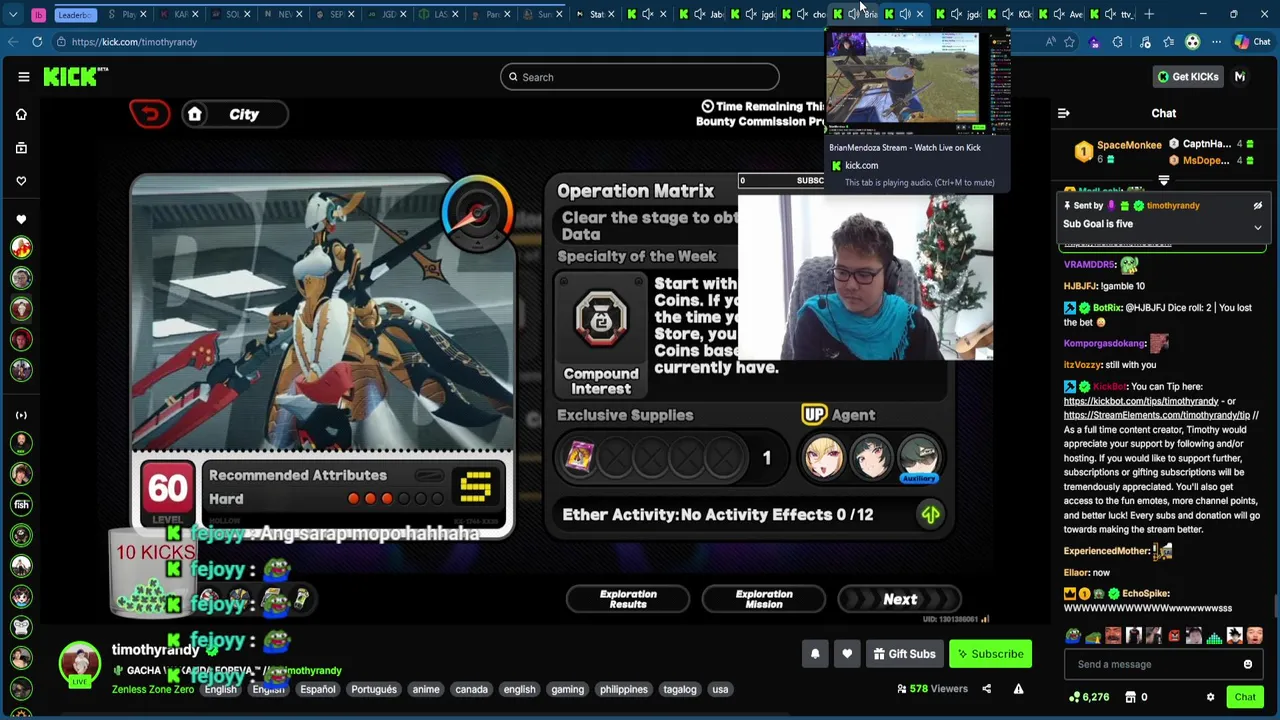Click the home icon beside City
The height and width of the screenshot is (720, 1280).
tap(195, 114)
